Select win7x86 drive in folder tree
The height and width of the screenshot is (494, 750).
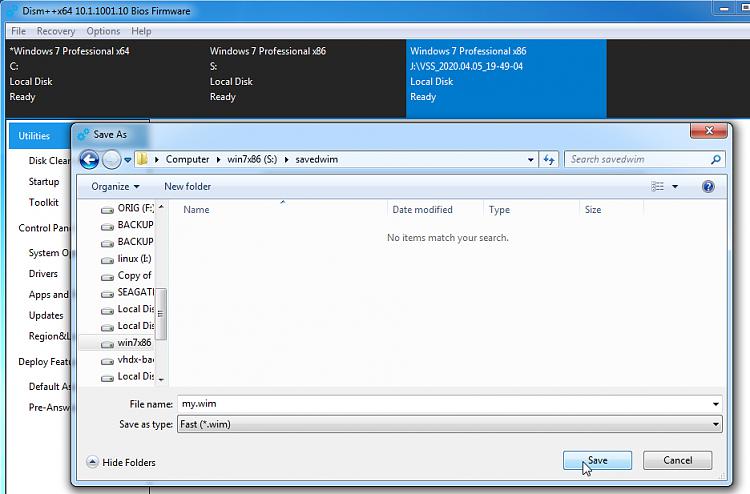pyautogui.click(x=134, y=343)
